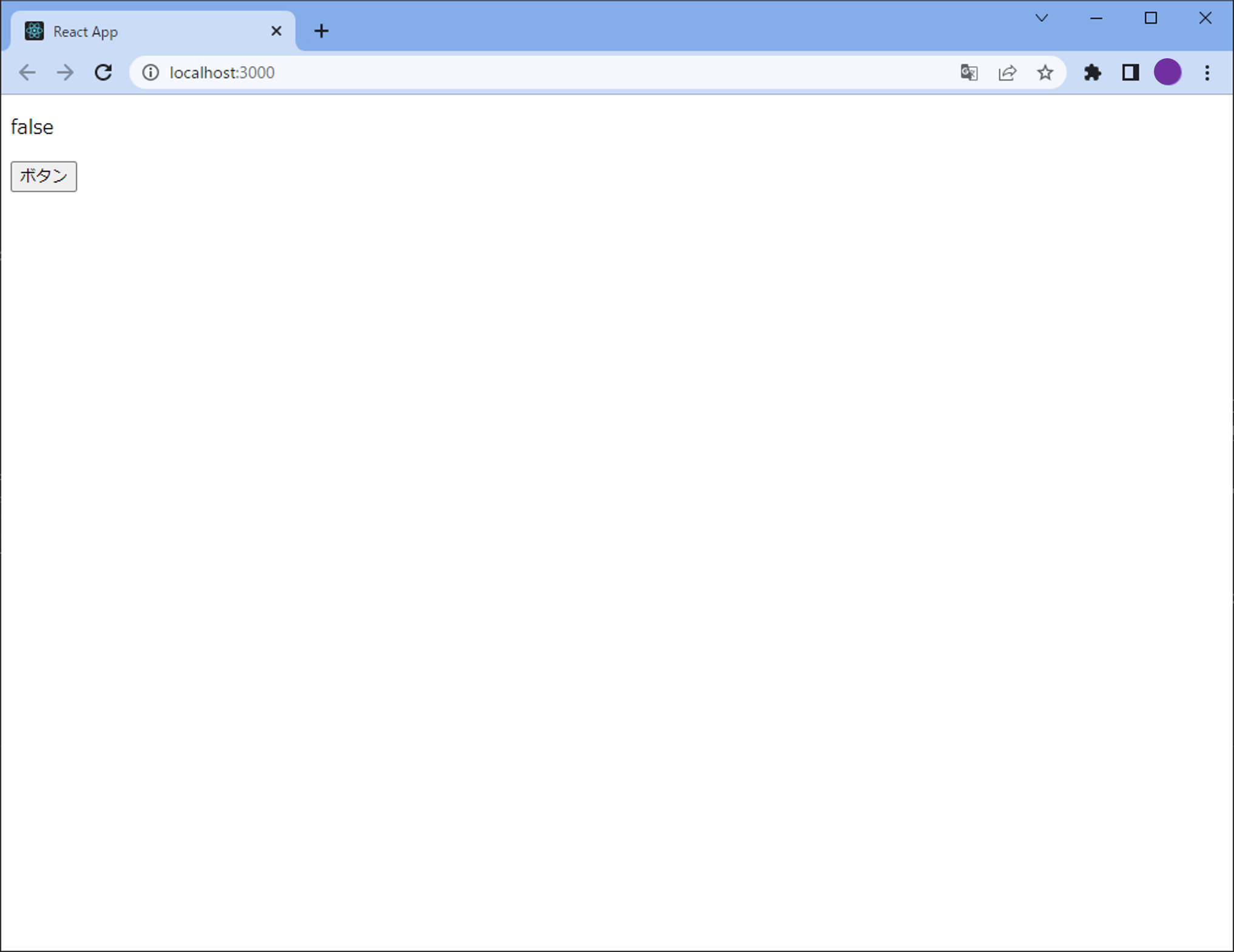Screen dimensions: 1234x952
Task: Open the side panel icon
Action: pyautogui.click(x=1130, y=73)
